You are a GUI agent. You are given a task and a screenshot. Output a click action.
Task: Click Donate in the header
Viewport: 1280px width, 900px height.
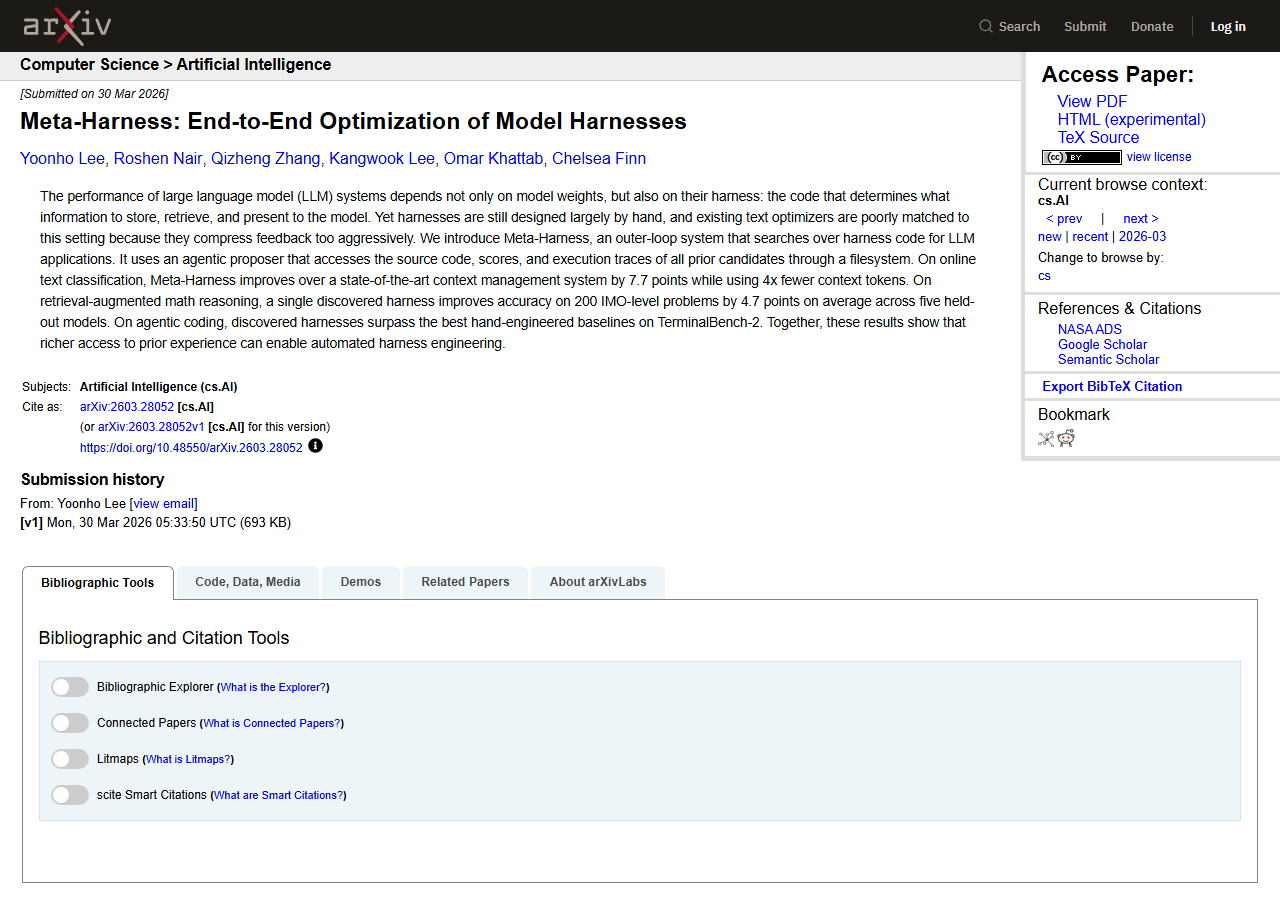[1152, 26]
